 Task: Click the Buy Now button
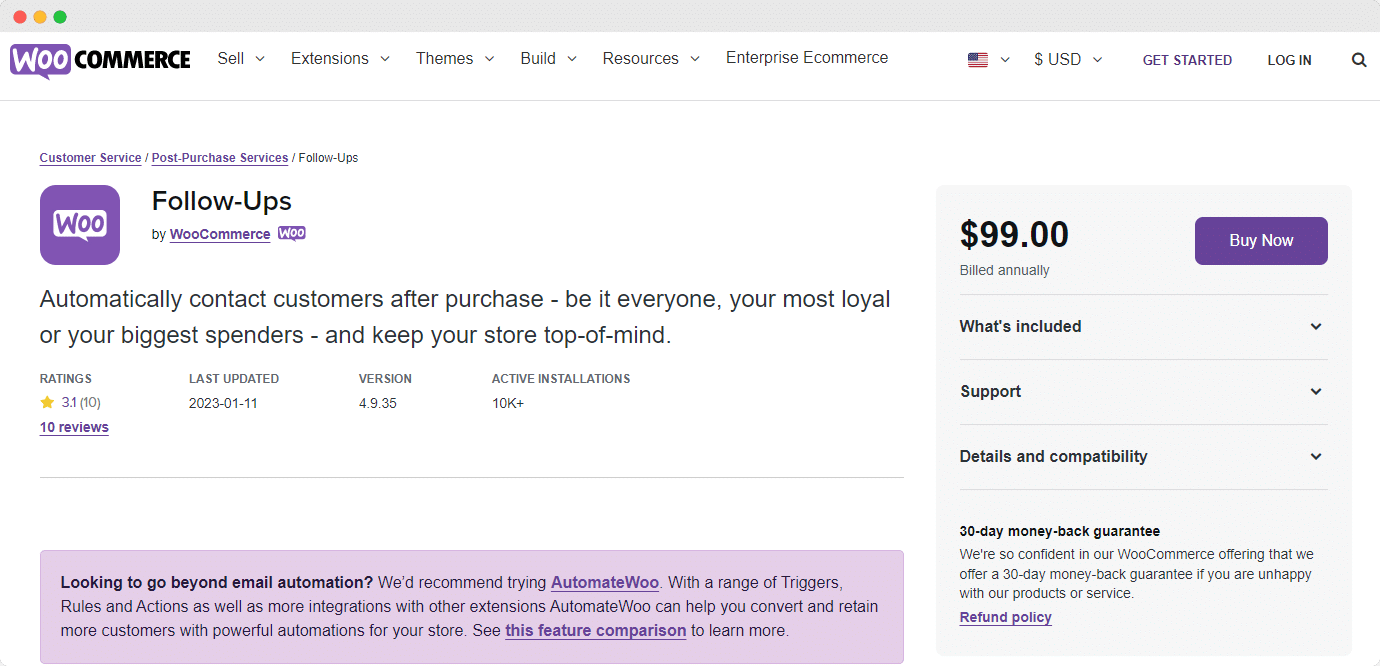[1261, 240]
